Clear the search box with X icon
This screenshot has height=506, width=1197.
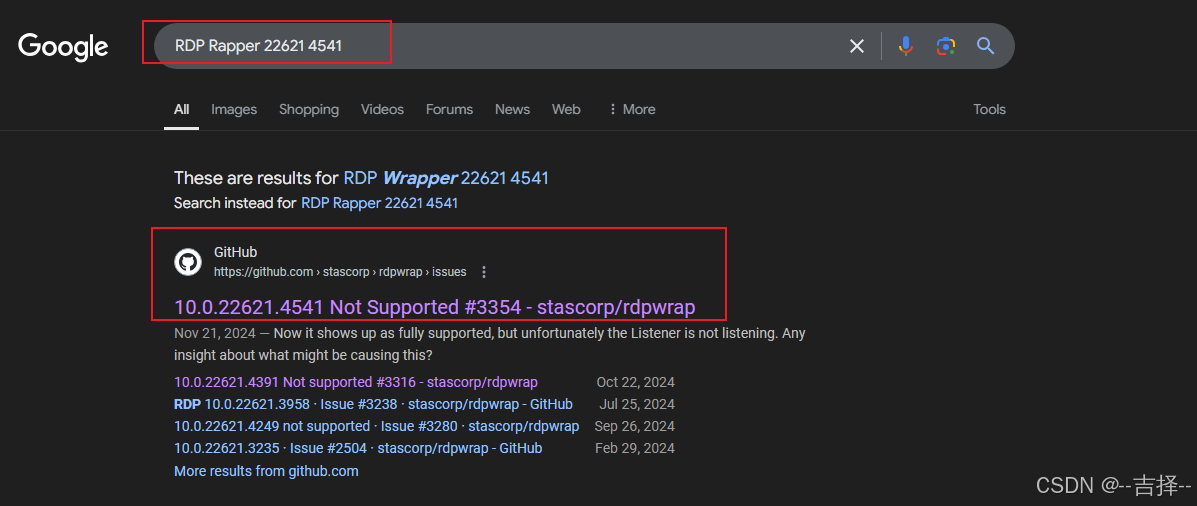[857, 47]
